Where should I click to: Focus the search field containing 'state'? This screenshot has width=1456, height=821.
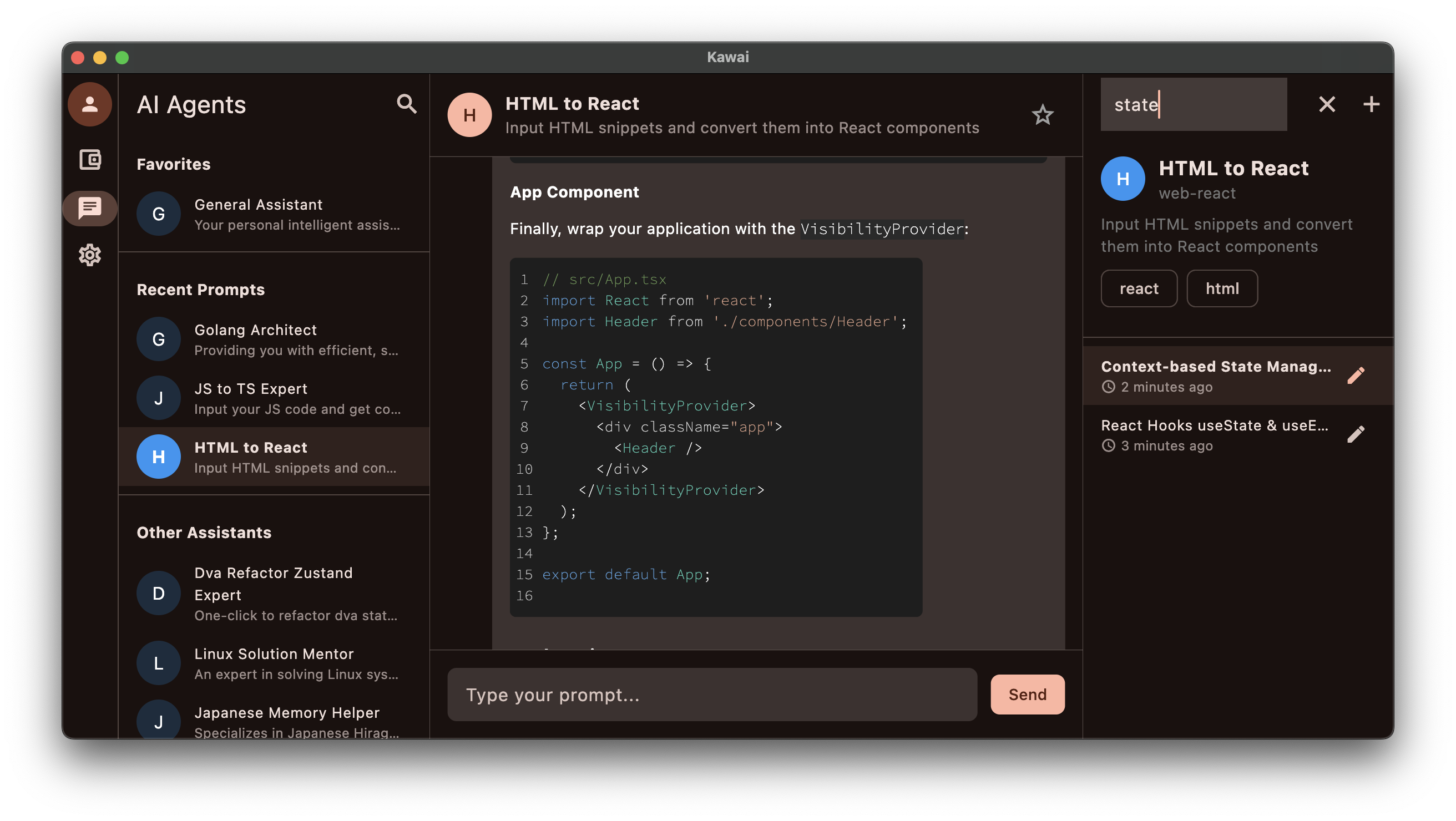(x=1193, y=104)
